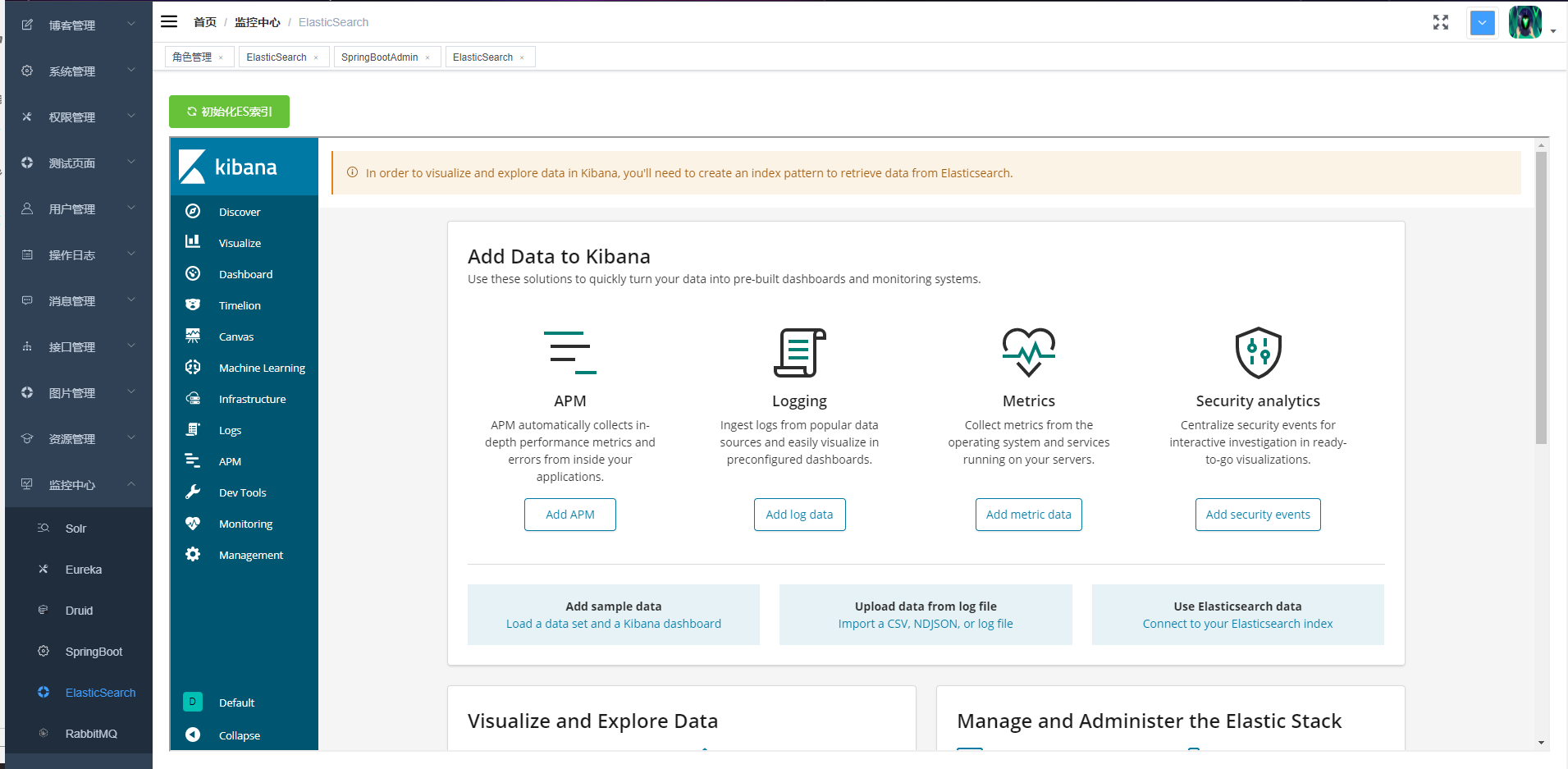
Task: Click the Kibana page vertical scrollbar
Action: [x=1541, y=298]
